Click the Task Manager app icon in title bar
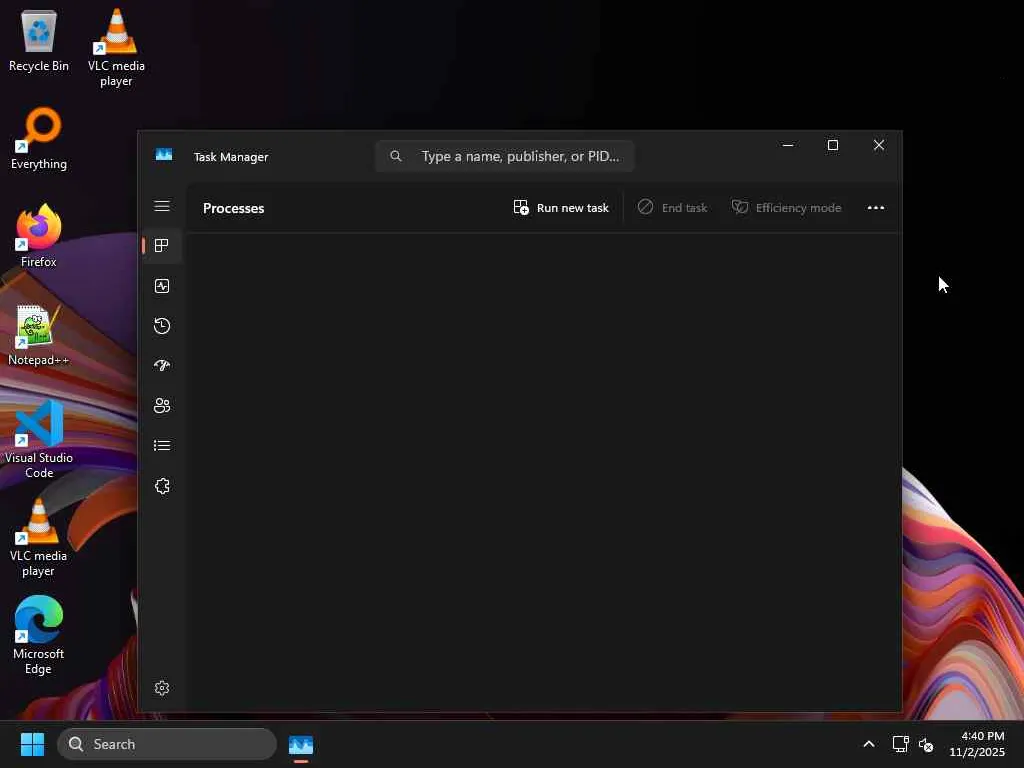1024x768 pixels. pos(164,155)
